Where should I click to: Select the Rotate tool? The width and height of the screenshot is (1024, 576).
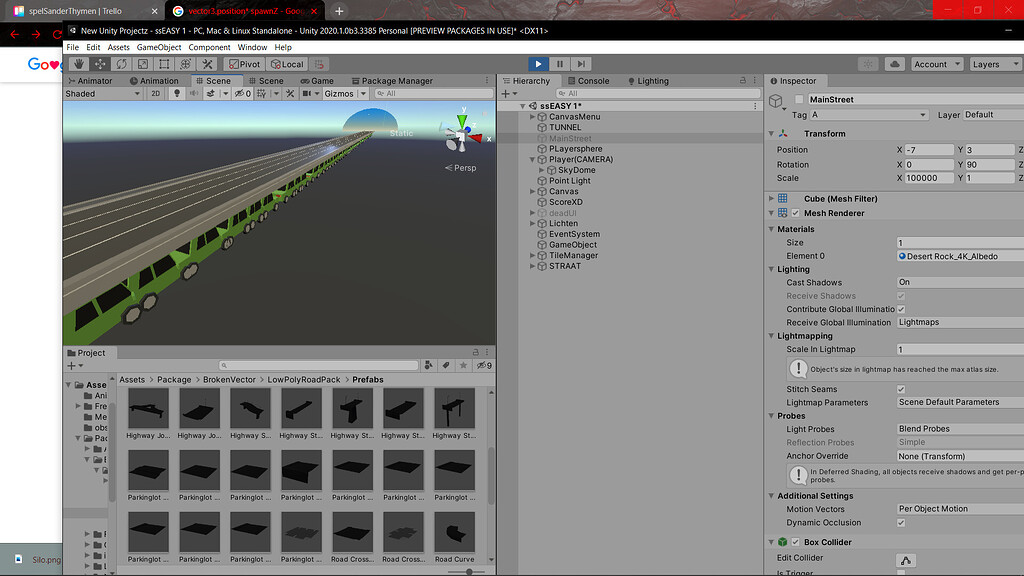[x=124, y=63]
